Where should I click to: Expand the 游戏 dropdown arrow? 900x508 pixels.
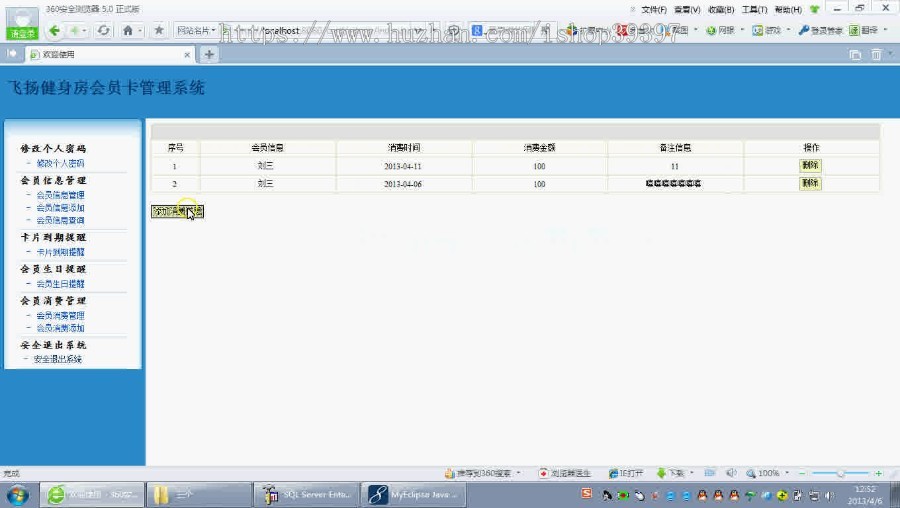pyautogui.click(x=788, y=30)
